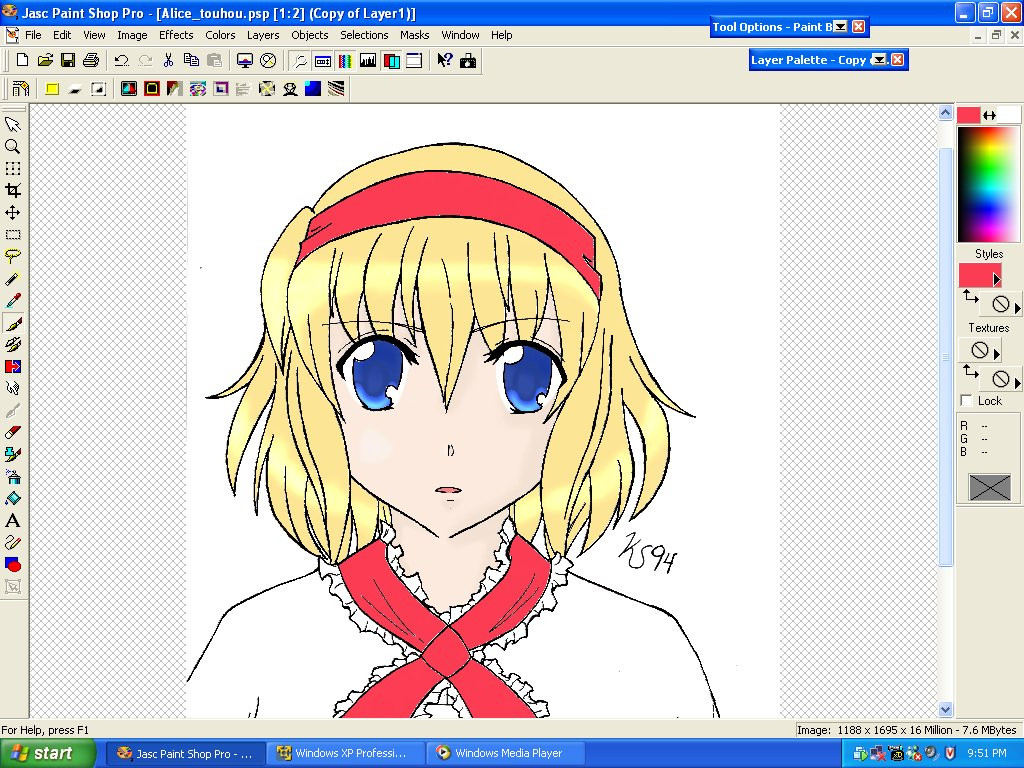The width and height of the screenshot is (1024, 768).
Task: Enable the Lock checkbox
Action: (967, 400)
